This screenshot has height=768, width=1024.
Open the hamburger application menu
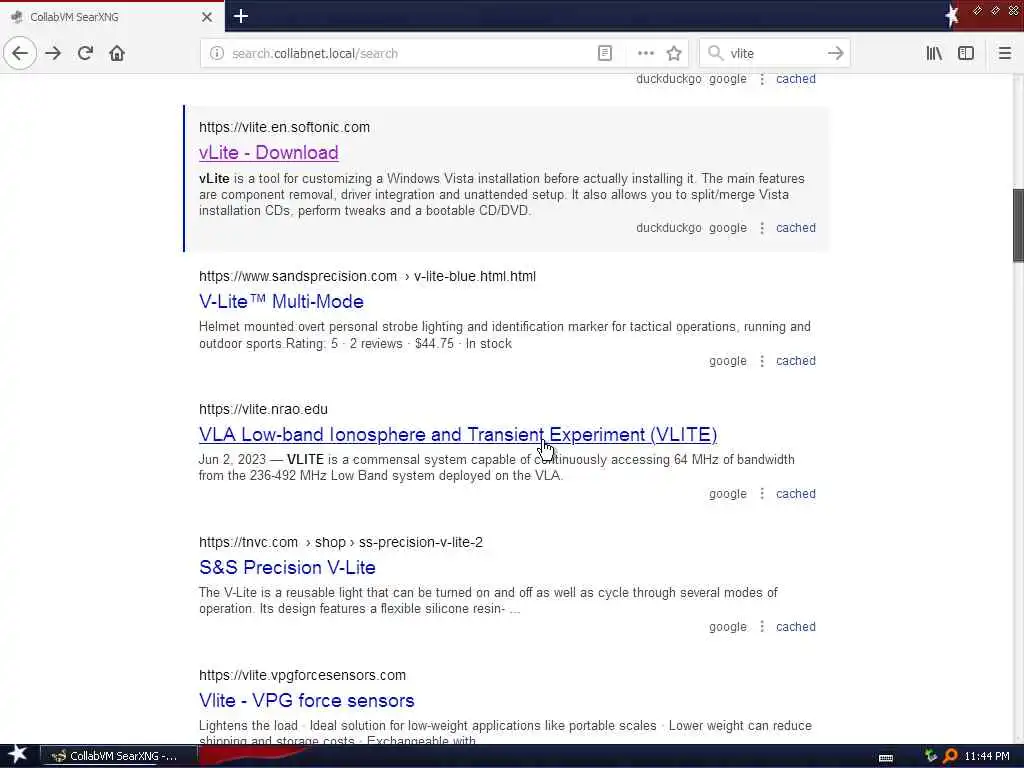[1004, 54]
